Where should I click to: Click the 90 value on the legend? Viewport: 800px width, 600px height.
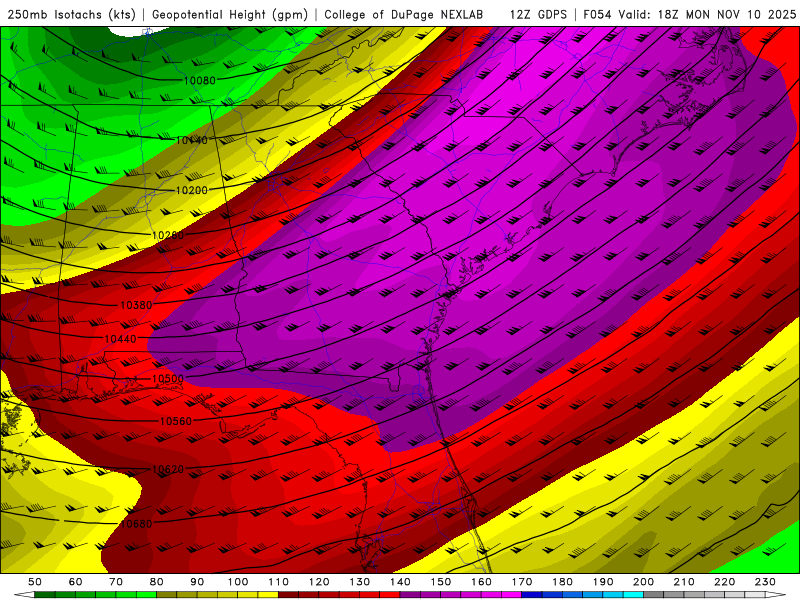[x=197, y=582]
